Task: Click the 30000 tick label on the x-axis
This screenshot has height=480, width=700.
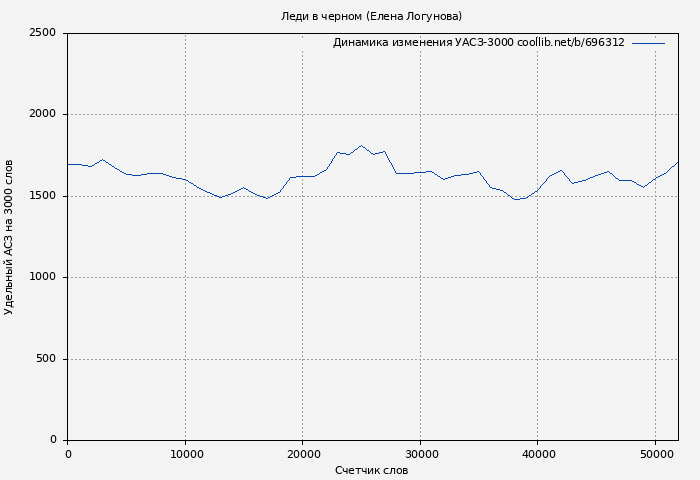Action: pyautogui.click(x=420, y=454)
